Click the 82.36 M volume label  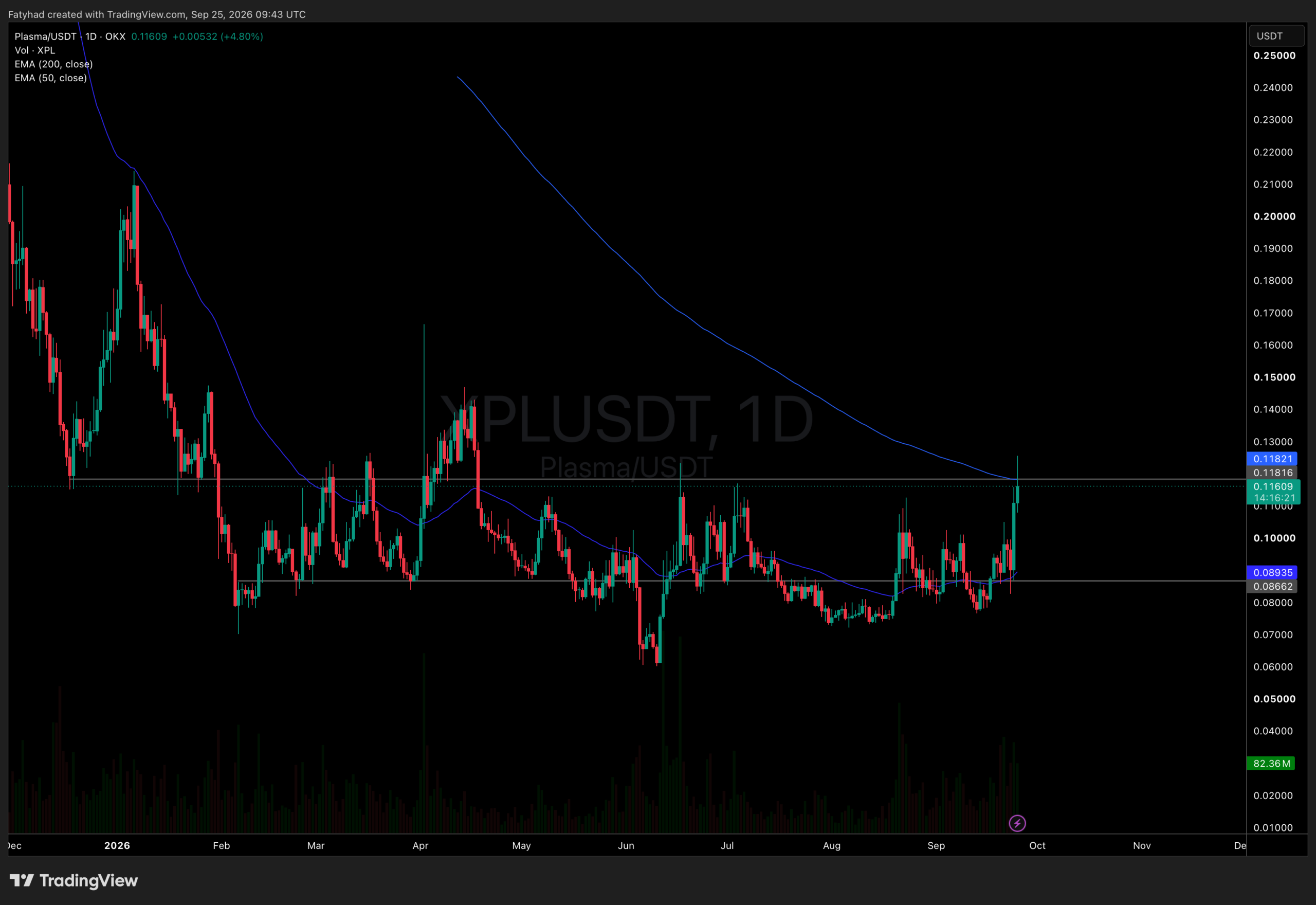1271,763
